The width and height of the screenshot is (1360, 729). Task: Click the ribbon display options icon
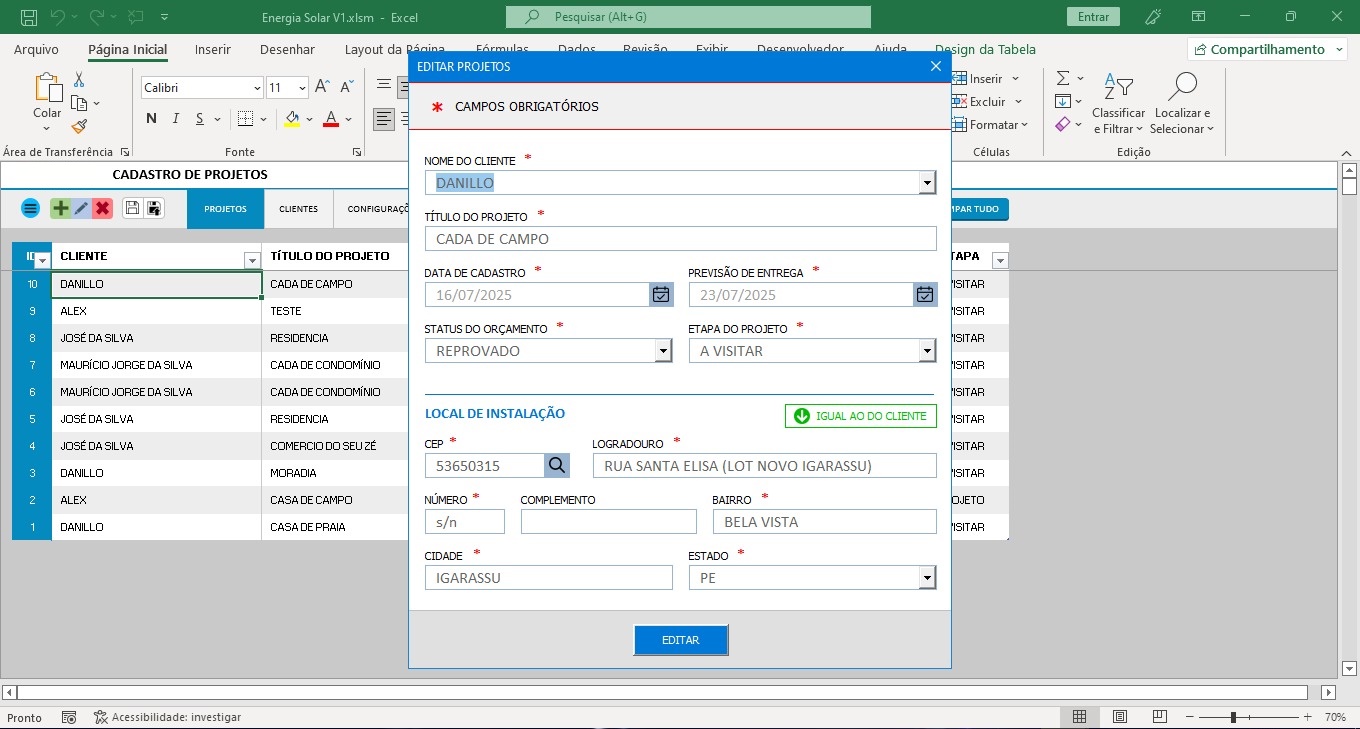(x=1199, y=16)
